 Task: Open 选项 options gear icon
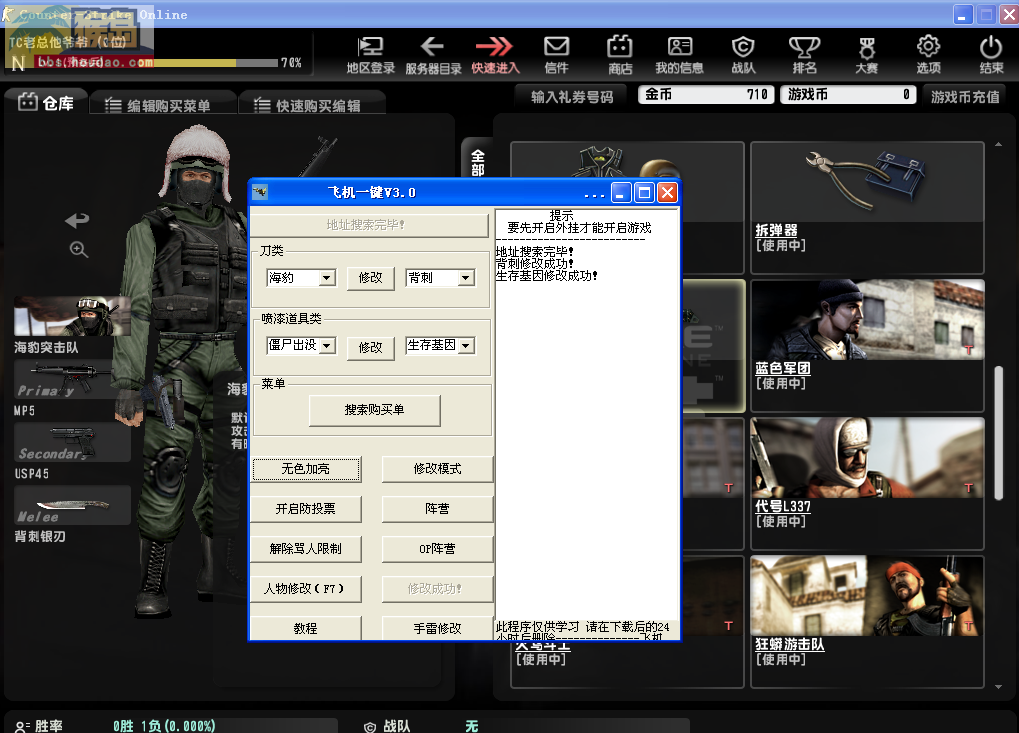[x=928, y=55]
